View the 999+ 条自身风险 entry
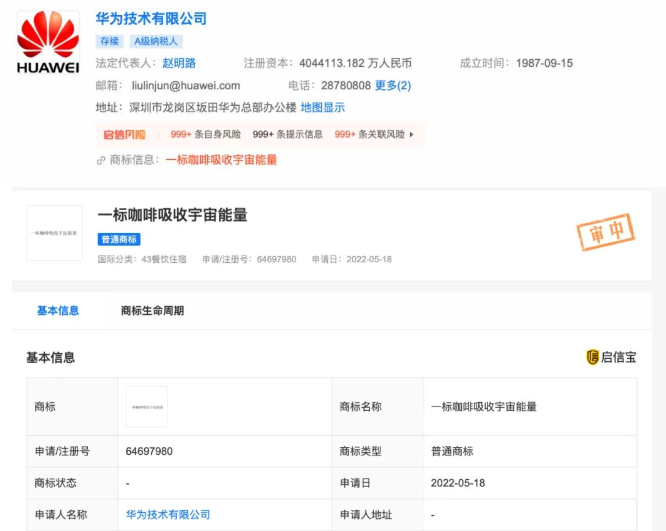Image resolution: width=666 pixels, height=531 pixels. coord(206,135)
